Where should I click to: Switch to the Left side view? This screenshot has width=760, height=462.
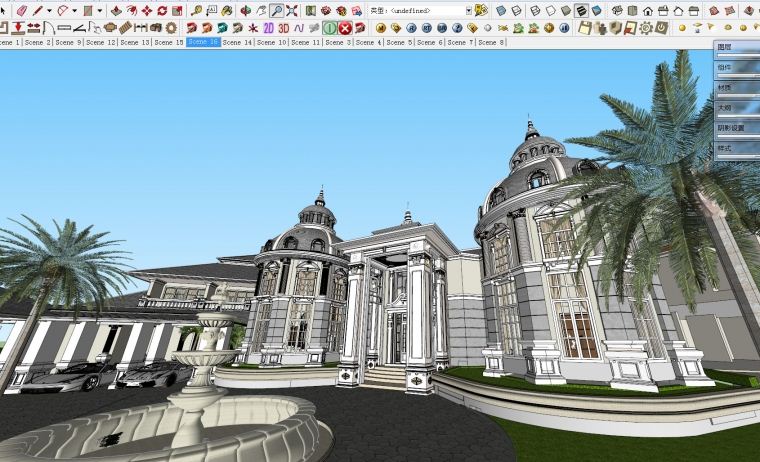point(694,10)
